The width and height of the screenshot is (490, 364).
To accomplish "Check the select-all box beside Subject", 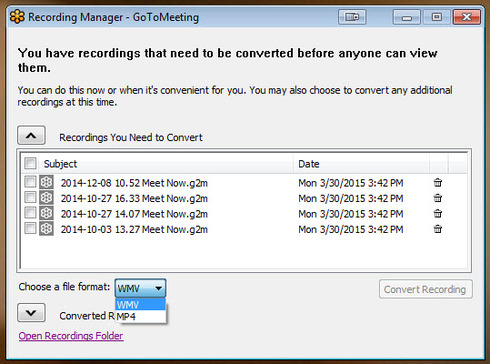I will pyautogui.click(x=30, y=163).
